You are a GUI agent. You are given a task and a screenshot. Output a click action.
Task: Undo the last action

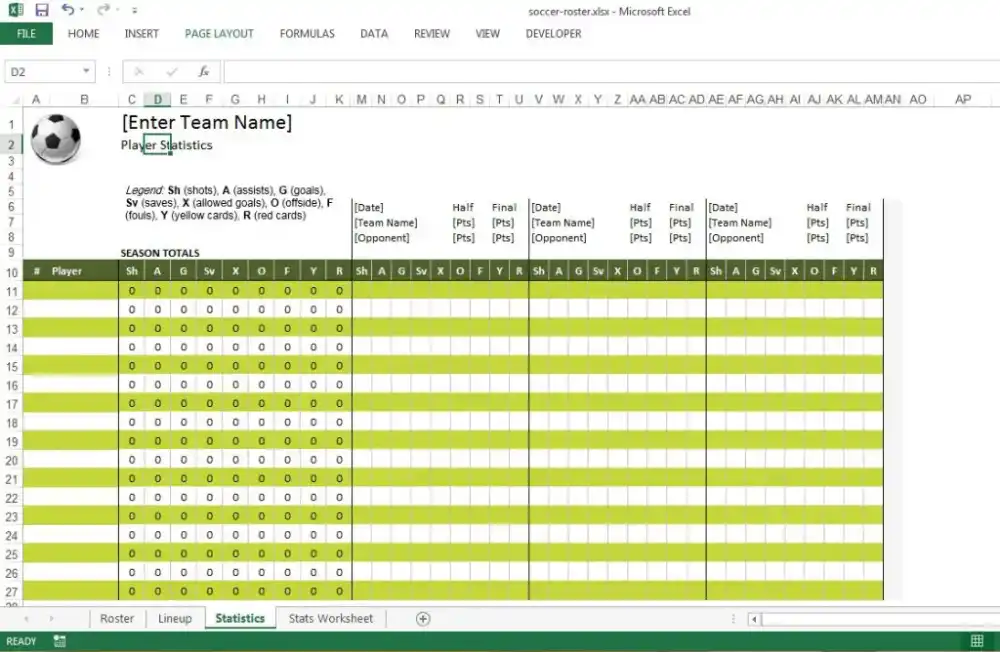coord(68,9)
